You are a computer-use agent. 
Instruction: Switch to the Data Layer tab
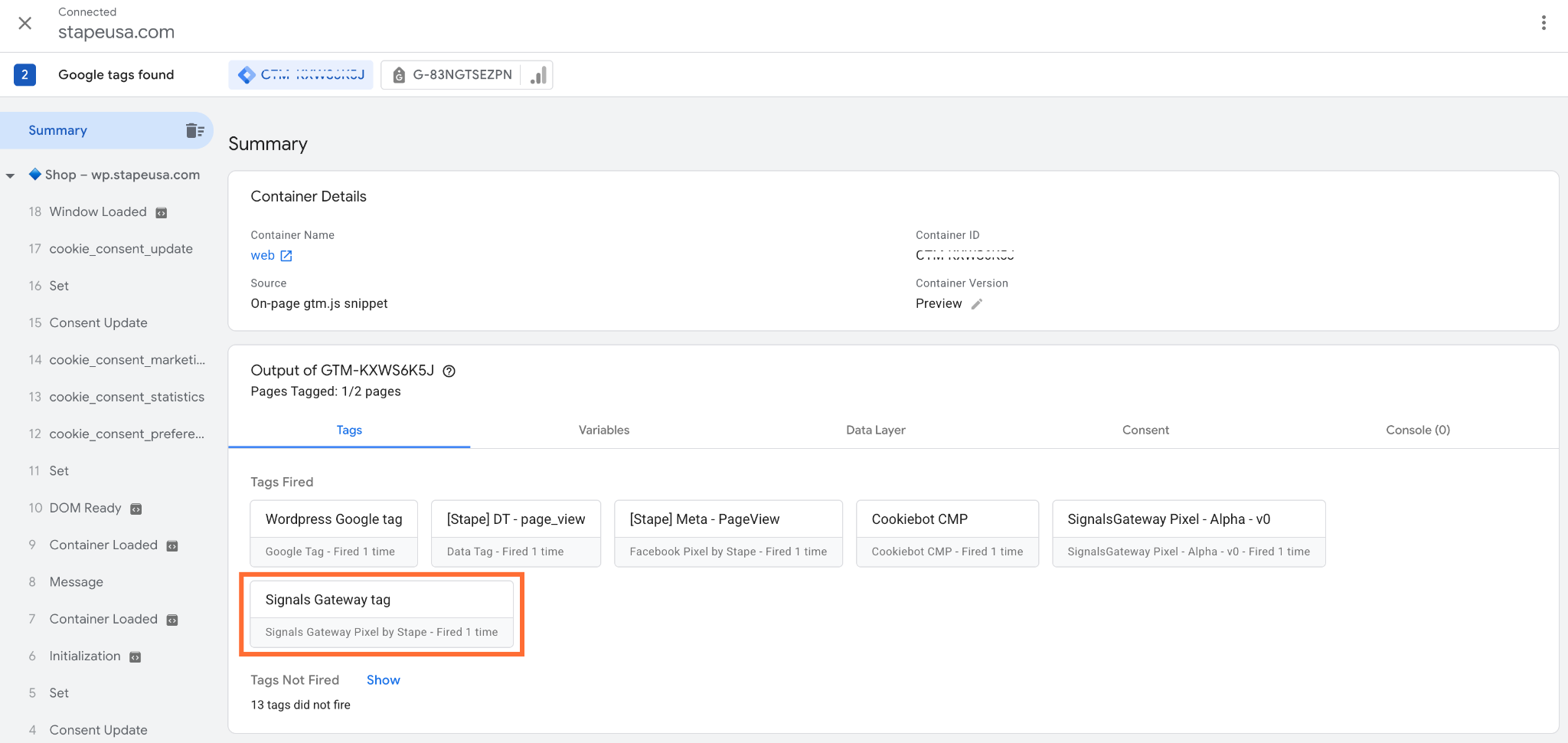click(x=876, y=430)
